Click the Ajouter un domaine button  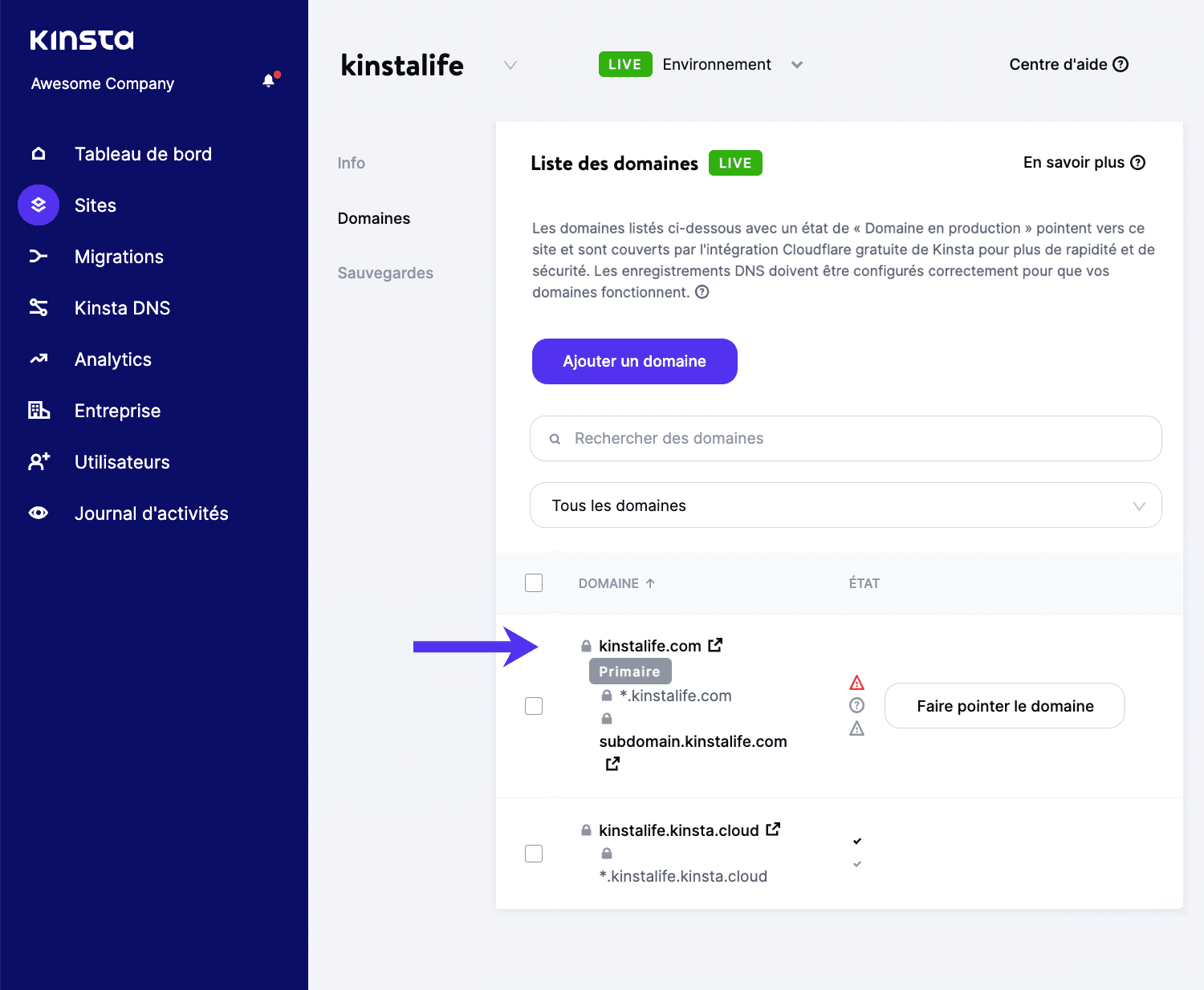tap(634, 361)
